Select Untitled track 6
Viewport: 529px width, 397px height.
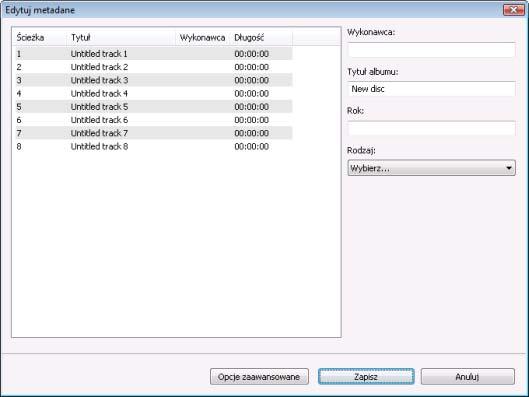(x=99, y=120)
